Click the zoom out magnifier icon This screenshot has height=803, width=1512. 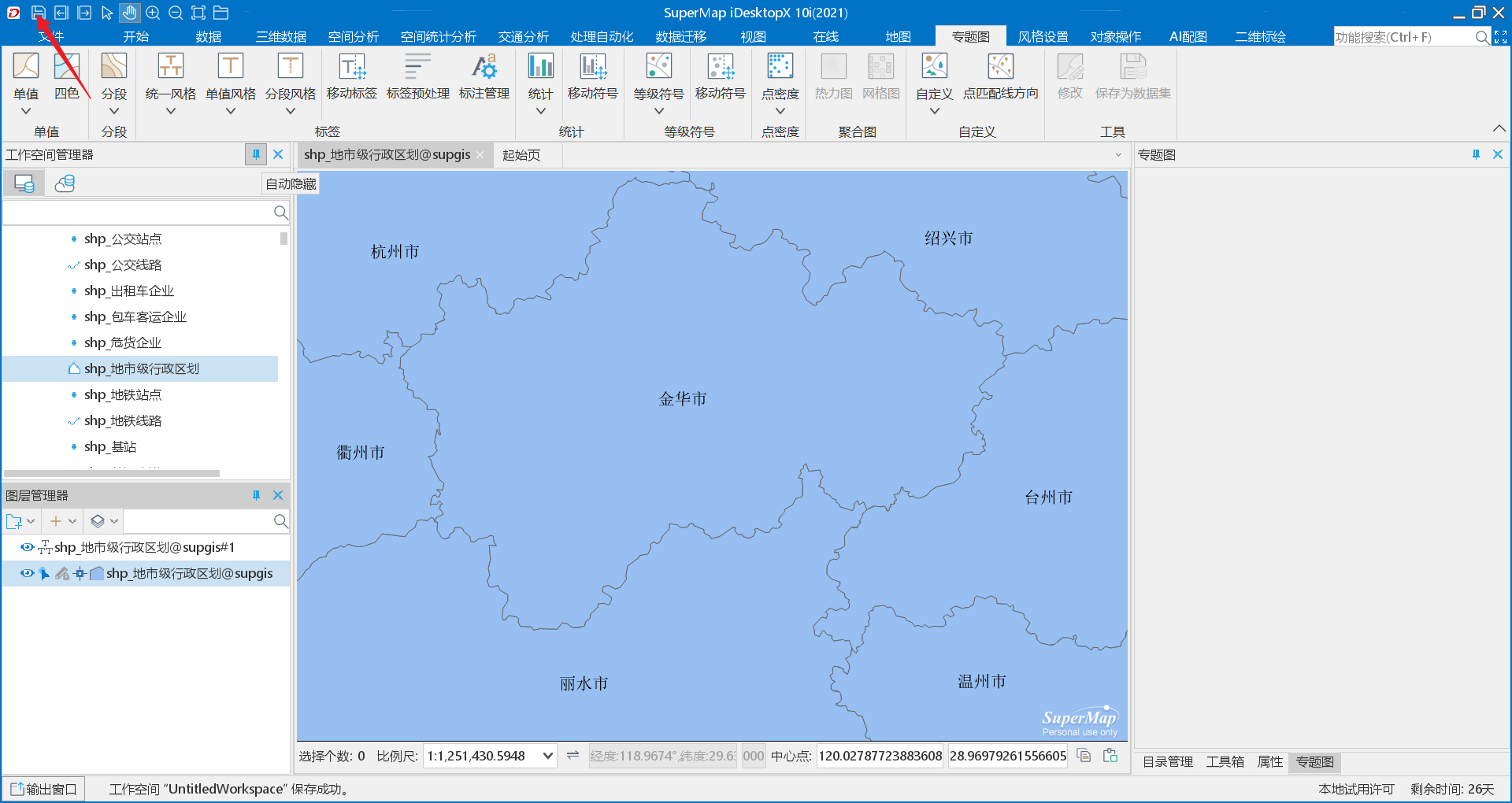pos(176,13)
